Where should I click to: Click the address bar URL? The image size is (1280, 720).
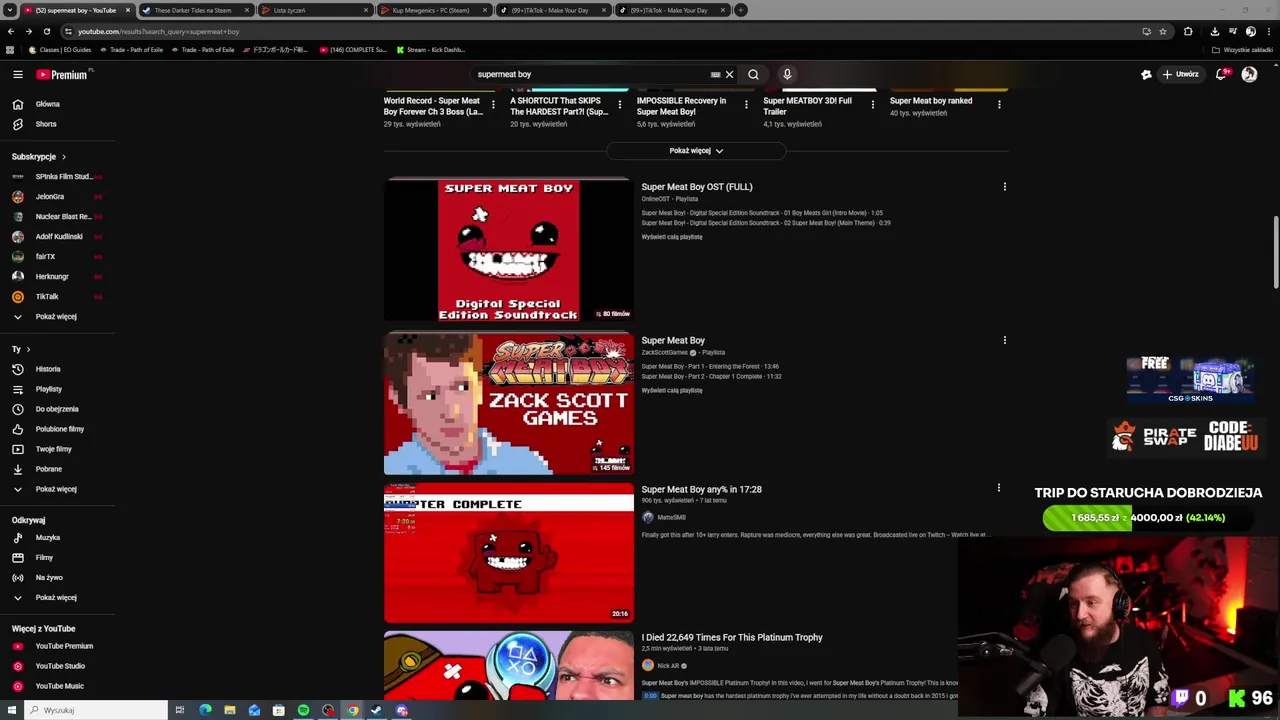[158, 31]
